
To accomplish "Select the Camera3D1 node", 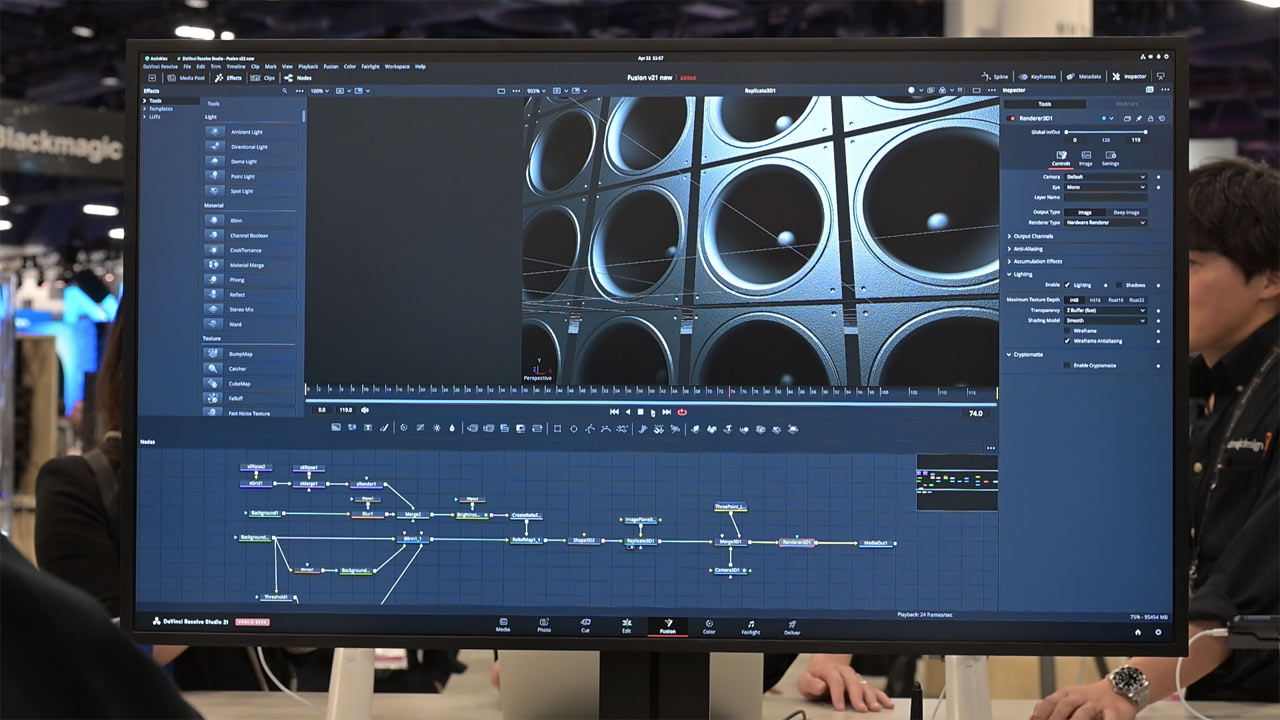I will coord(730,570).
